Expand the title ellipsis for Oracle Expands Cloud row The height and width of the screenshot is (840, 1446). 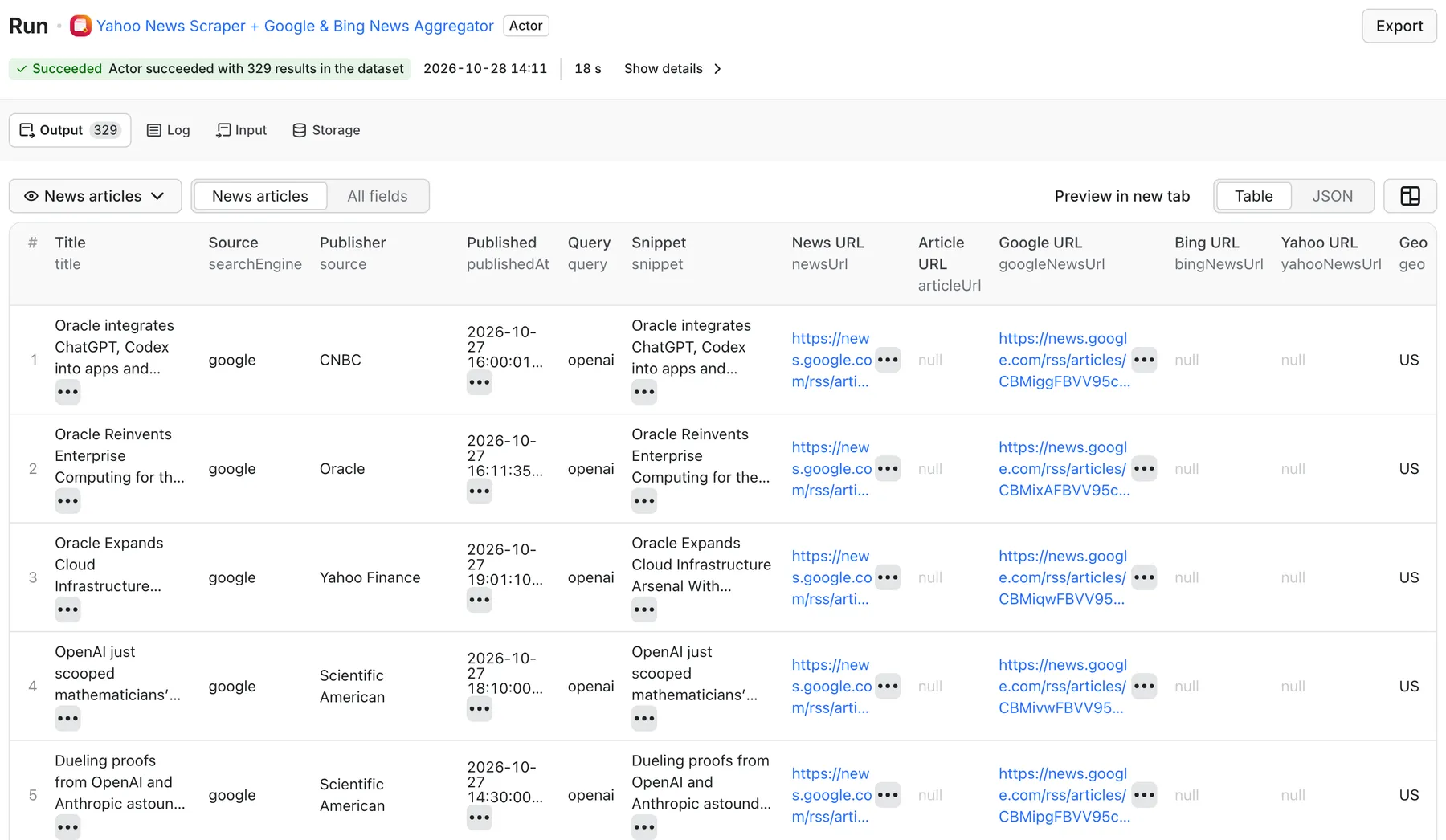tap(67, 610)
